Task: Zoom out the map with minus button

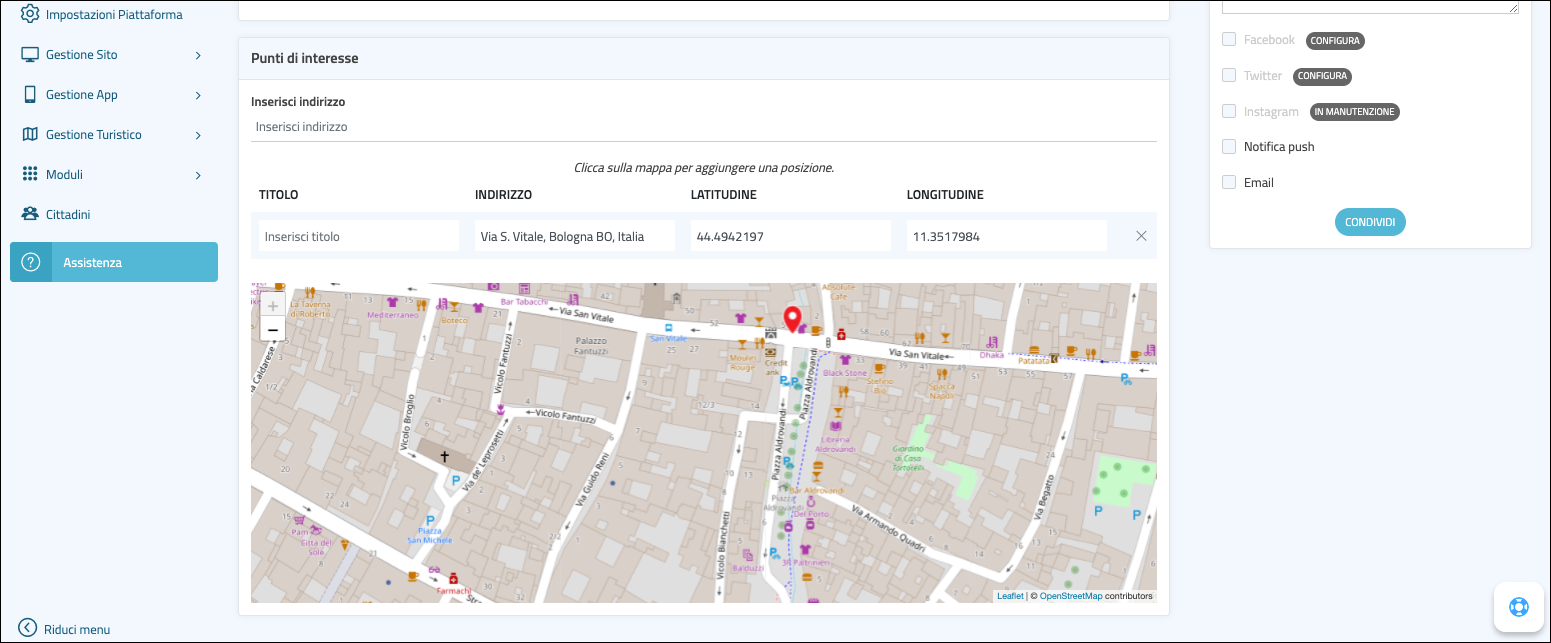Action: pos(272,330)
